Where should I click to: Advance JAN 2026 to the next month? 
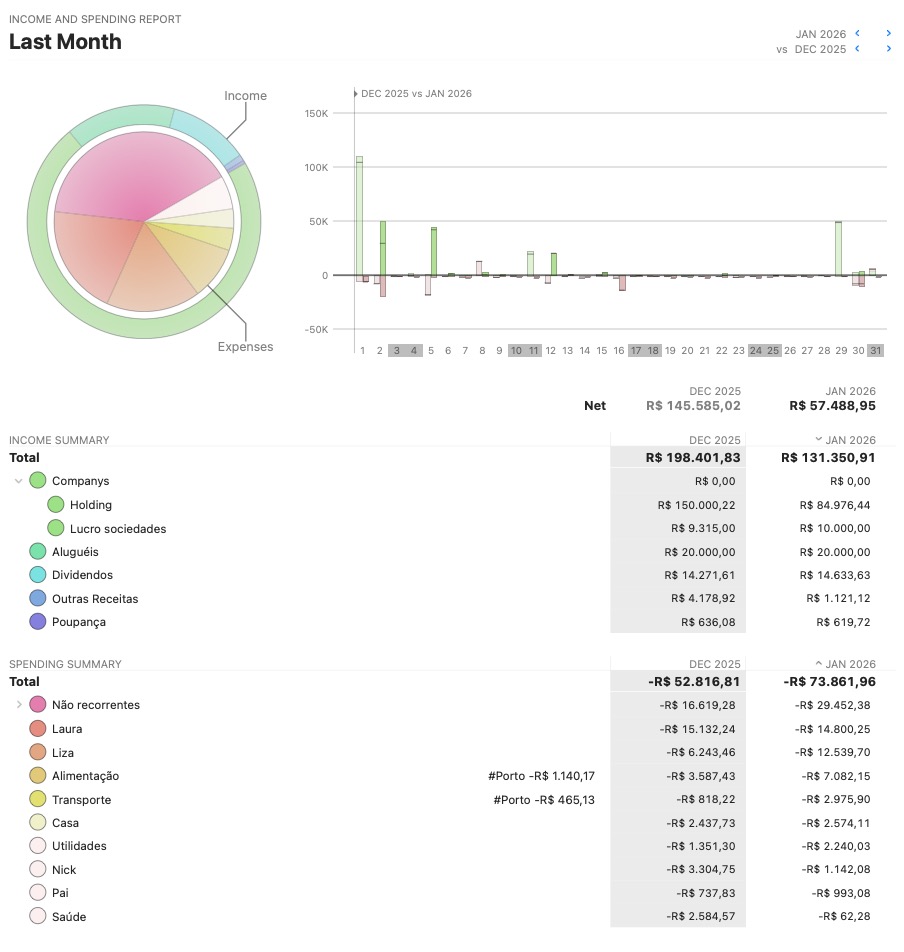point(888,34)
